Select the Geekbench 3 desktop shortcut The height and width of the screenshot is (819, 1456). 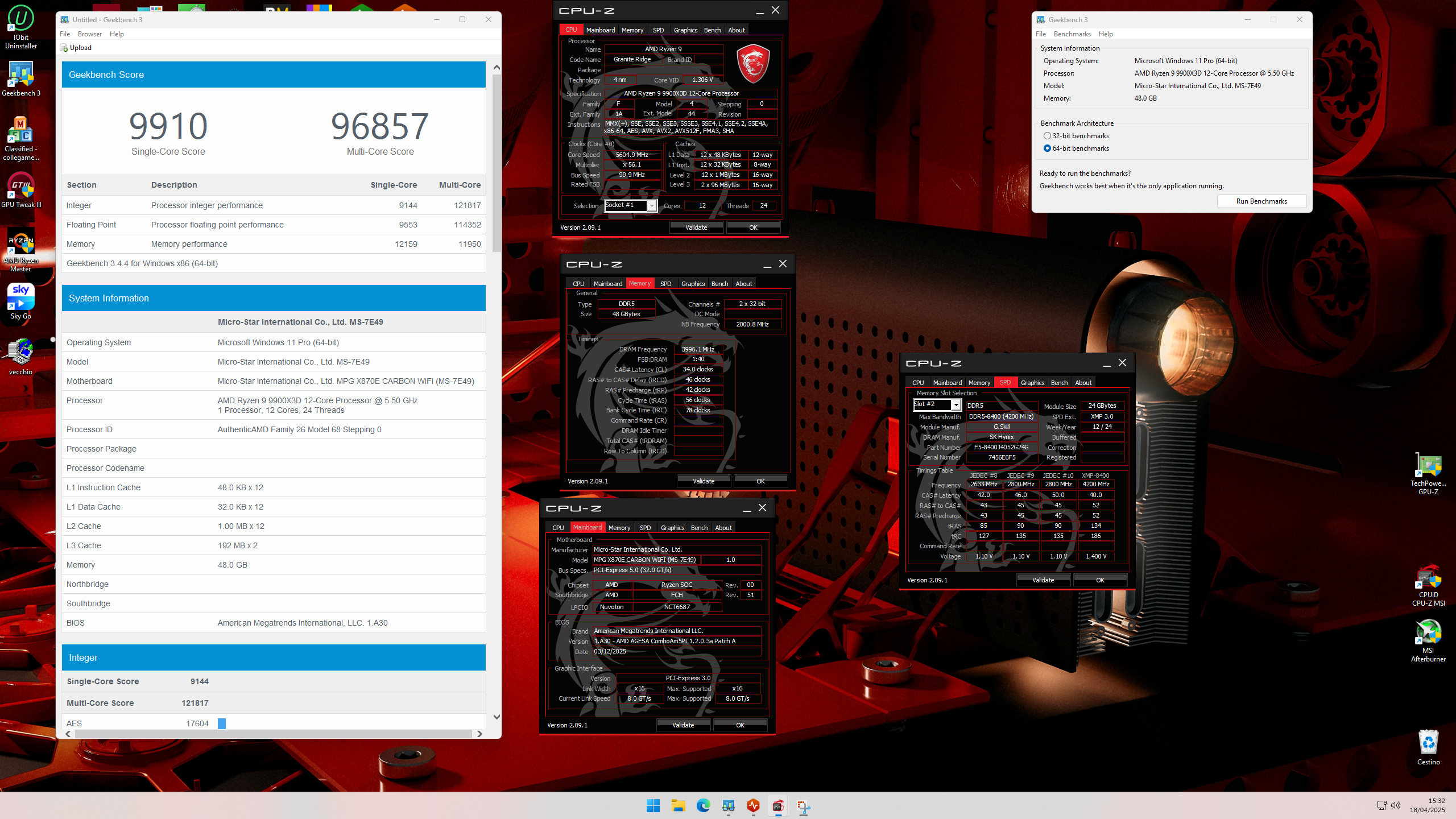[x=21, y=79]
